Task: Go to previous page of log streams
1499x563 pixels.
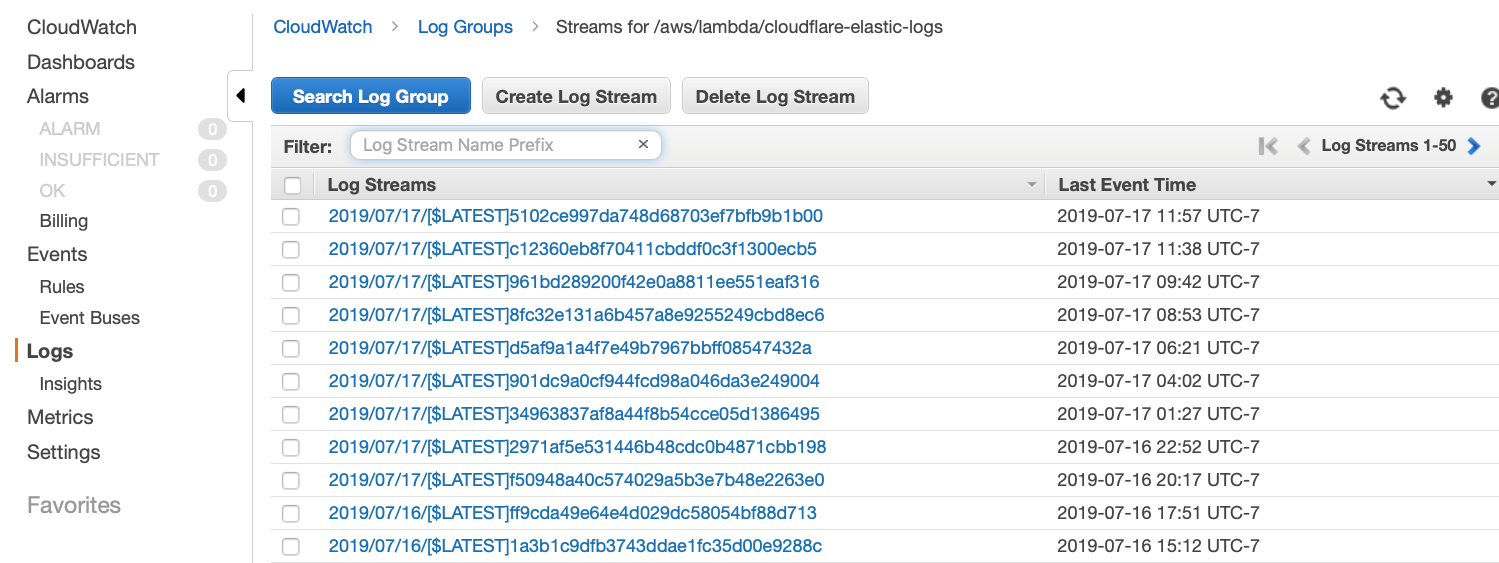Action: [x=1303, y=146]
